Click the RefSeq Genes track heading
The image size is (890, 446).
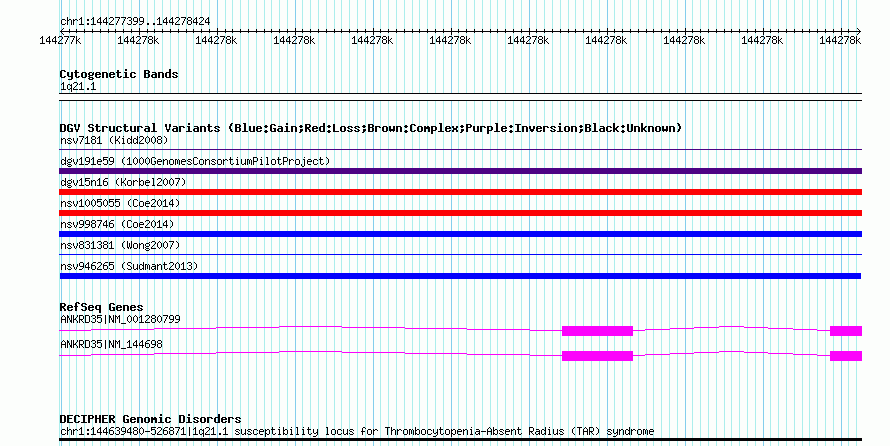[x=101, y=307]
